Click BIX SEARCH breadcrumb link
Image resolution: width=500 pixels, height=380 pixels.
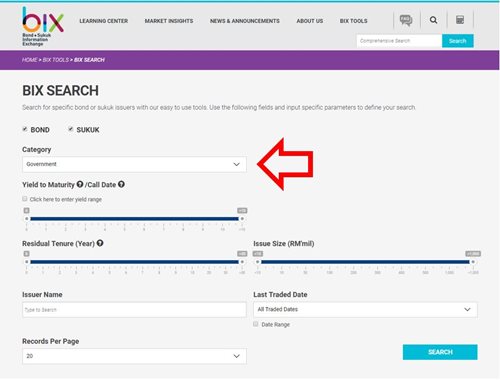(89, 60)
